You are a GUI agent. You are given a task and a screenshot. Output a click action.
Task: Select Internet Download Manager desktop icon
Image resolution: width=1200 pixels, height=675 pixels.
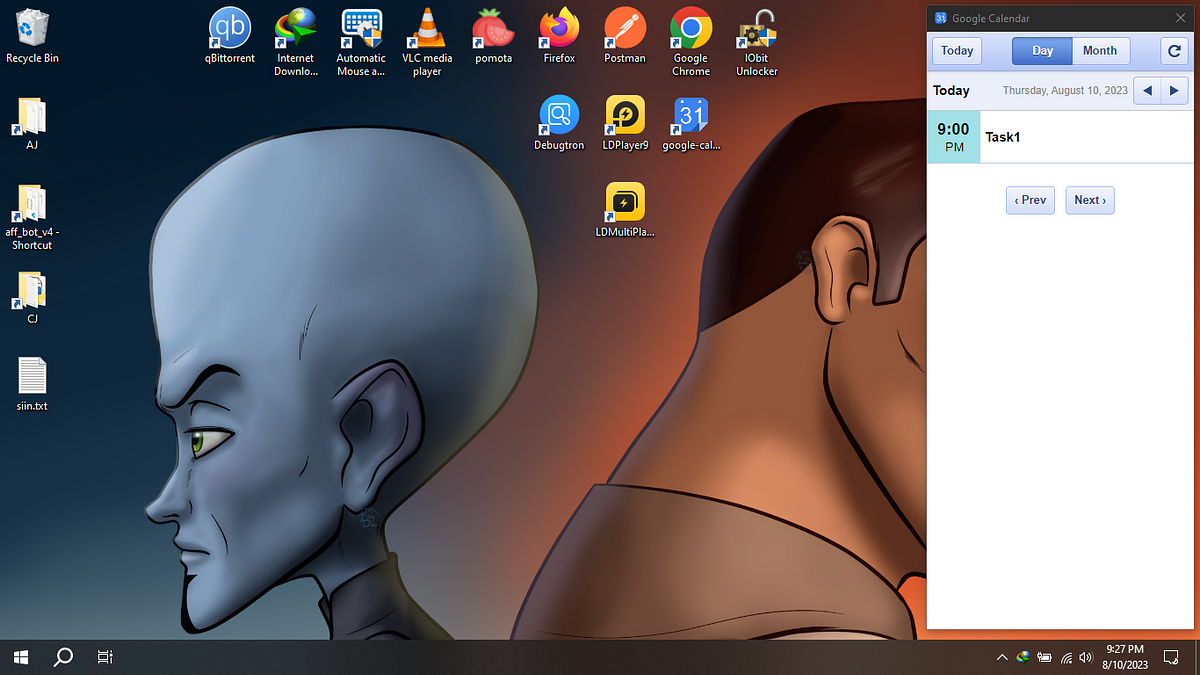tap(295, 42)
